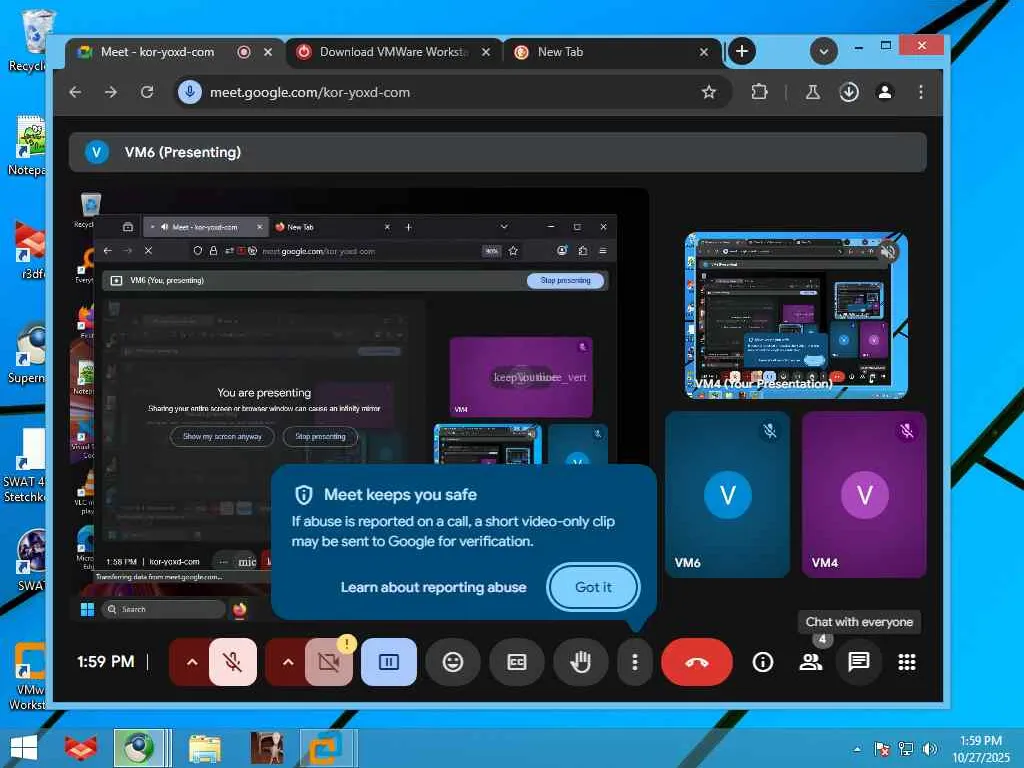
Task: Open the browser profile icon
Action: tap(885, 92)
